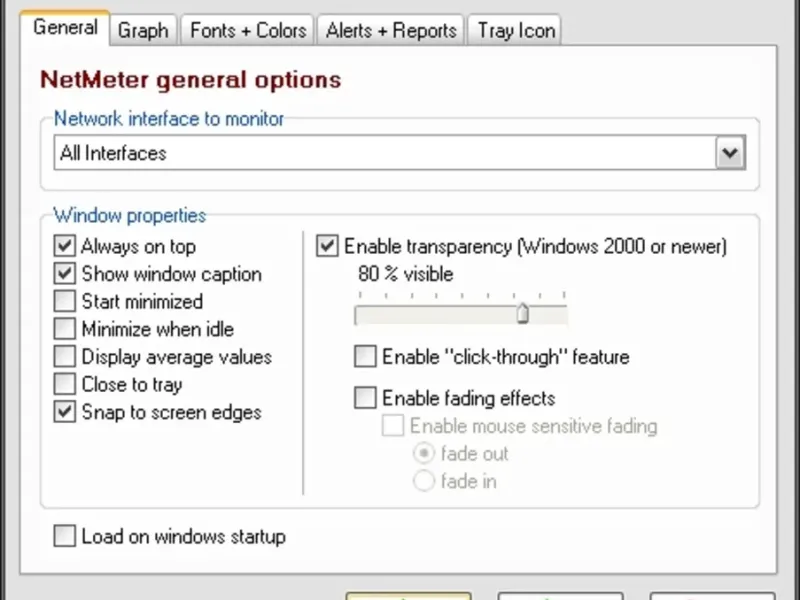Click the transparency visibility slider handle

pyautogui.click(x=522, y=315)
